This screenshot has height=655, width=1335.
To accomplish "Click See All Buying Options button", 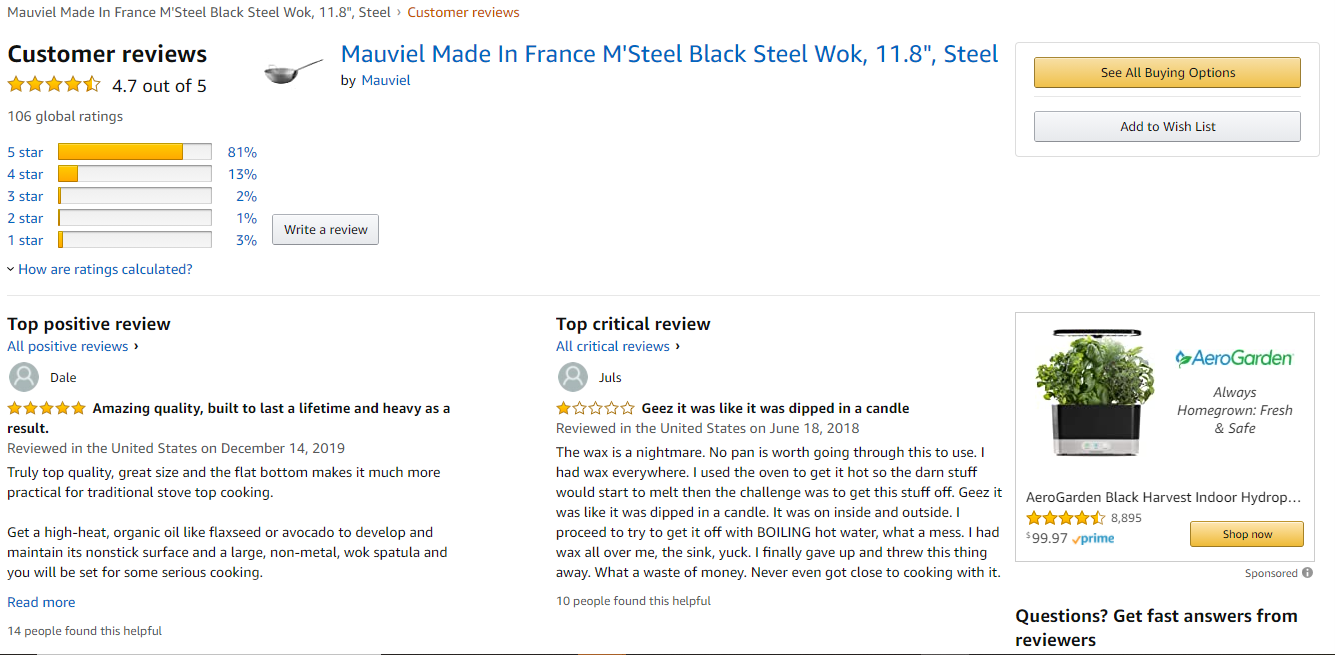I will pos(1167,73).
